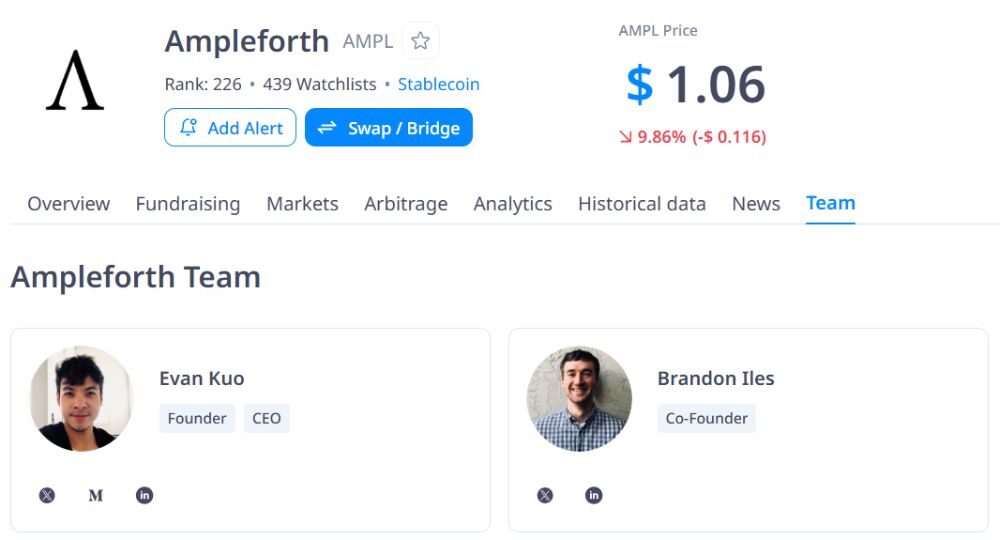Viewport: 1000px width, 540px height.
Task: Switch to the Fundraising tab
Action: click(188, 204)
